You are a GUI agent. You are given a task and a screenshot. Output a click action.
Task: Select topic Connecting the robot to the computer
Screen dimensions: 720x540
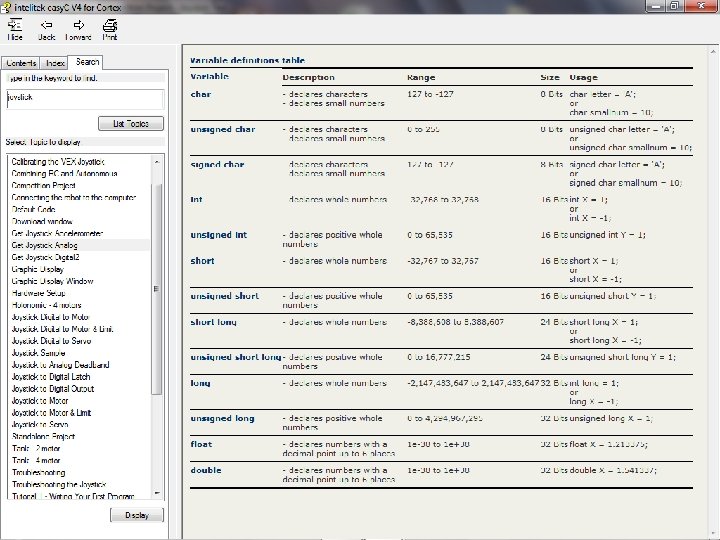pos(73,197)
